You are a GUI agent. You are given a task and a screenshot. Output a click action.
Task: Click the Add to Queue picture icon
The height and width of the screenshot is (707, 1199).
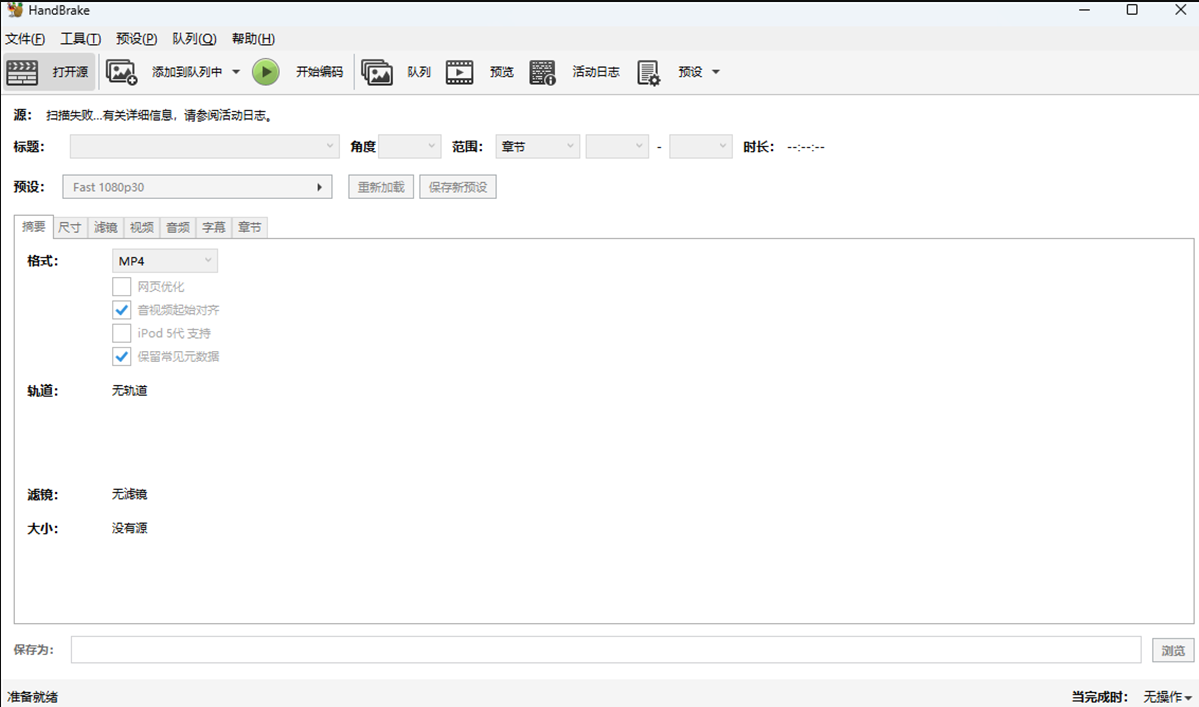pos(121,72)
